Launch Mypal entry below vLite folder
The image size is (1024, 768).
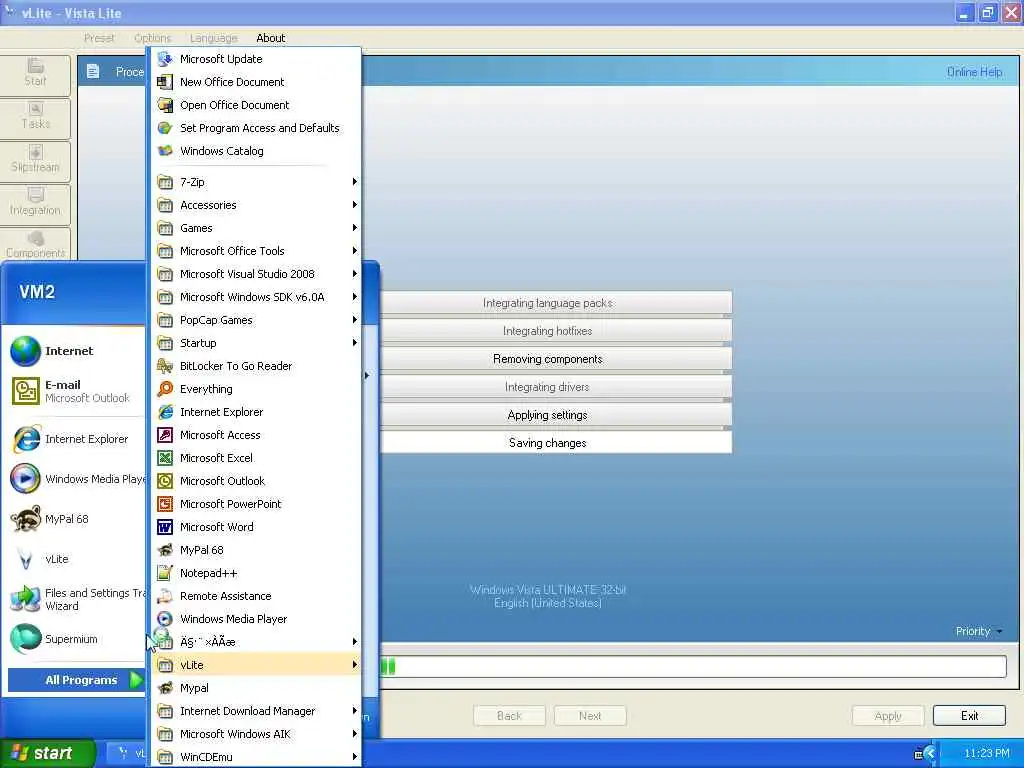pyautogui.click(x=255, y=688)
